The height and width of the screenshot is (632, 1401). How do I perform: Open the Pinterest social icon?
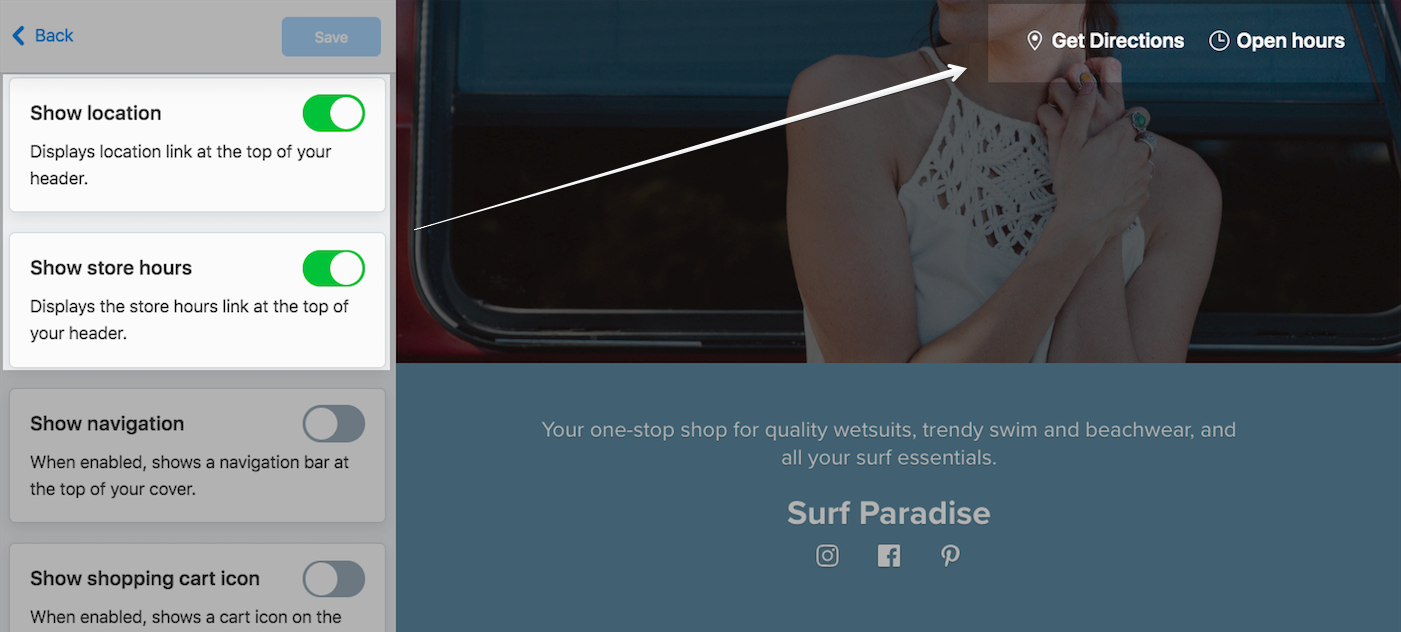coord(950,556)
